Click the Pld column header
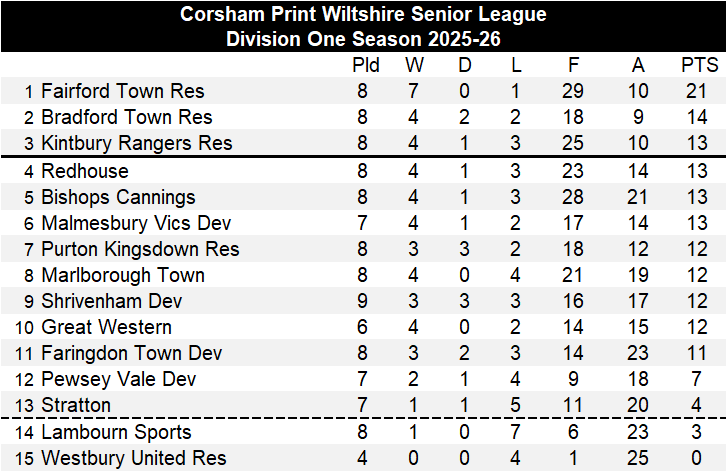Image resolution: width=726 pixels, height=471 pixels. pos(367,66)
